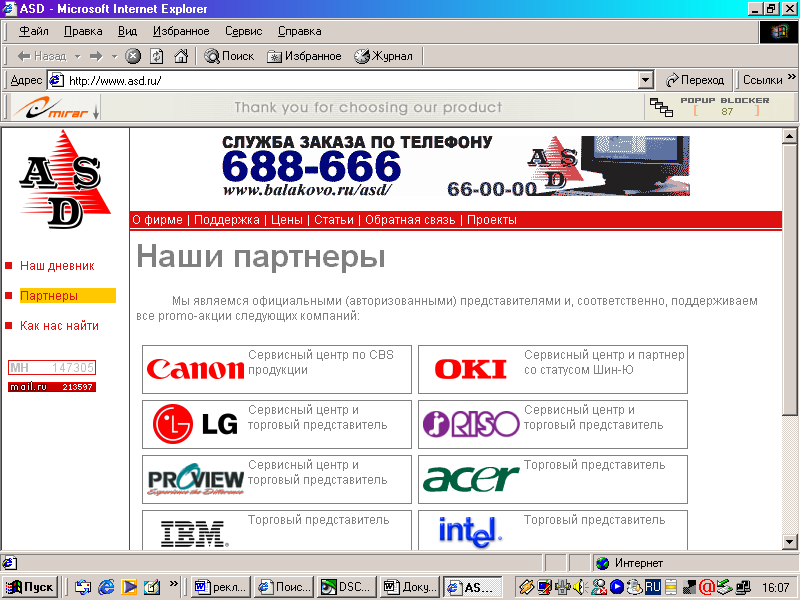Go back with the Назад arrow button

(x=42, y=56)
